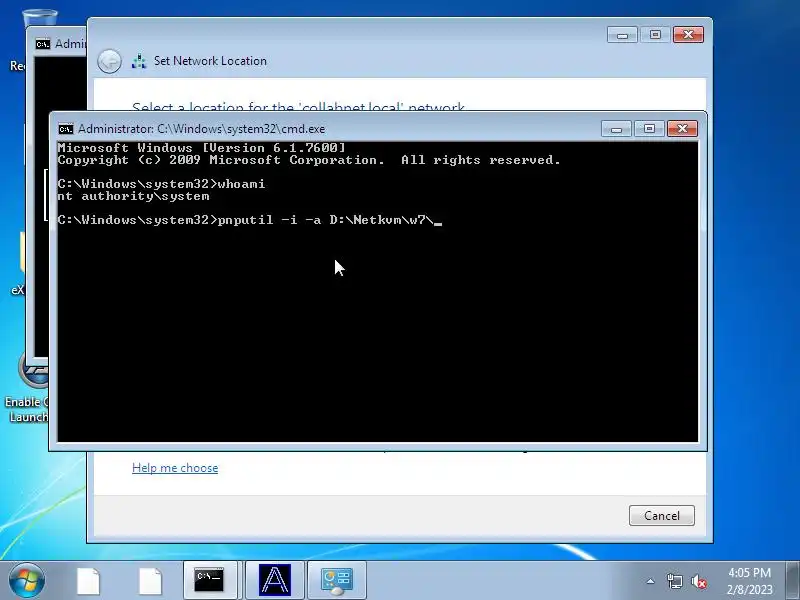This screenshot has width=800, height=600.
Task: Click the Copyright 2009 Microsoft line
Action: (x=309, y=160)
